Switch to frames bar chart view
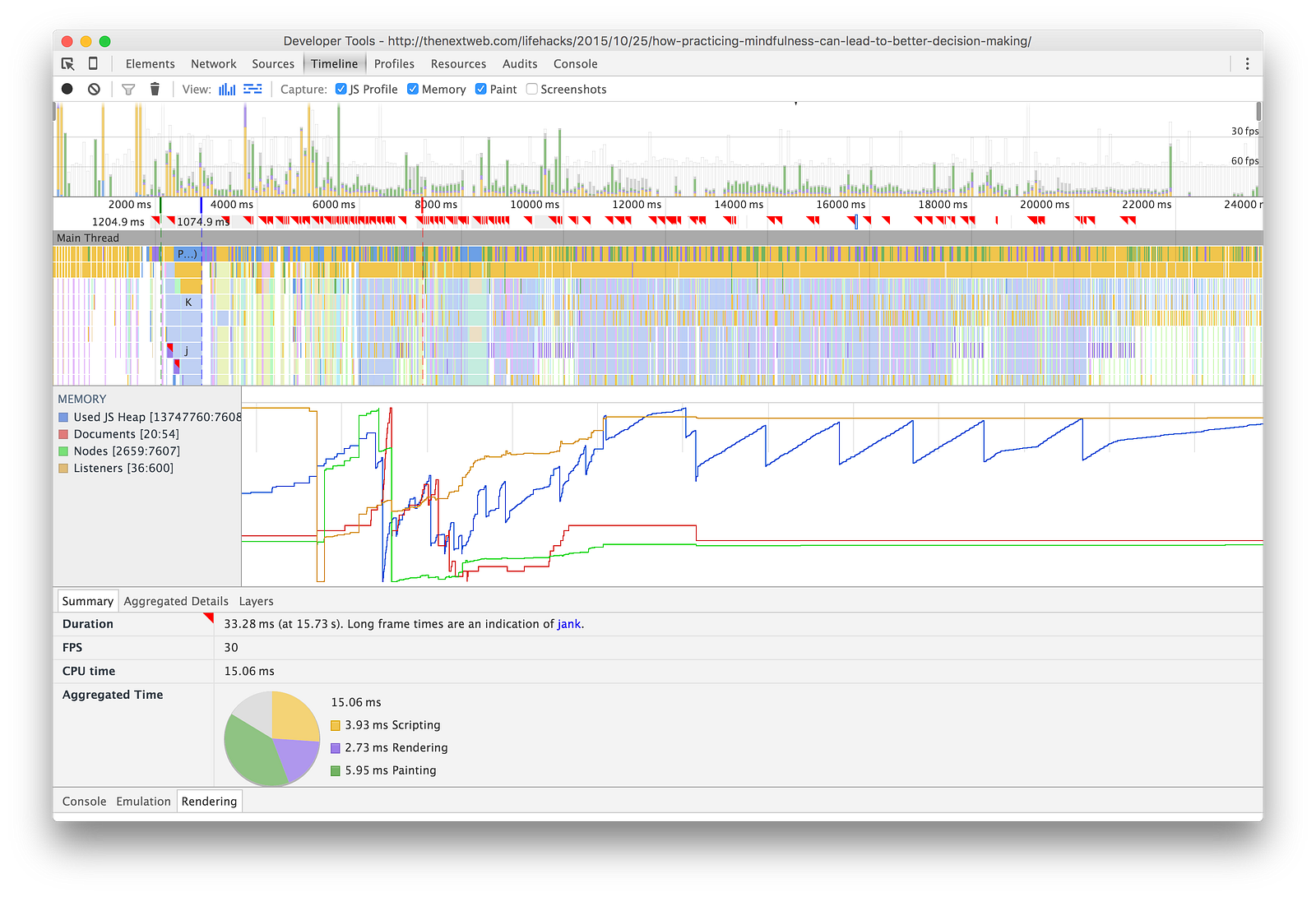 [227, 89]
